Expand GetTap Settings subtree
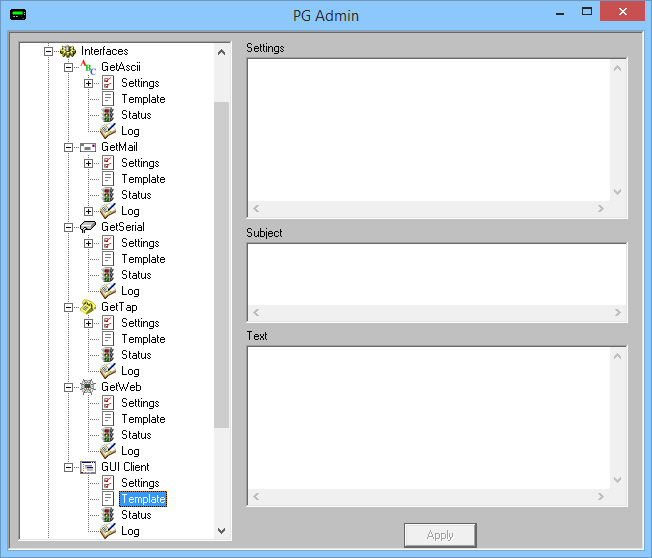Viewport: 652px width, 558px height. [x=88, y=323]
